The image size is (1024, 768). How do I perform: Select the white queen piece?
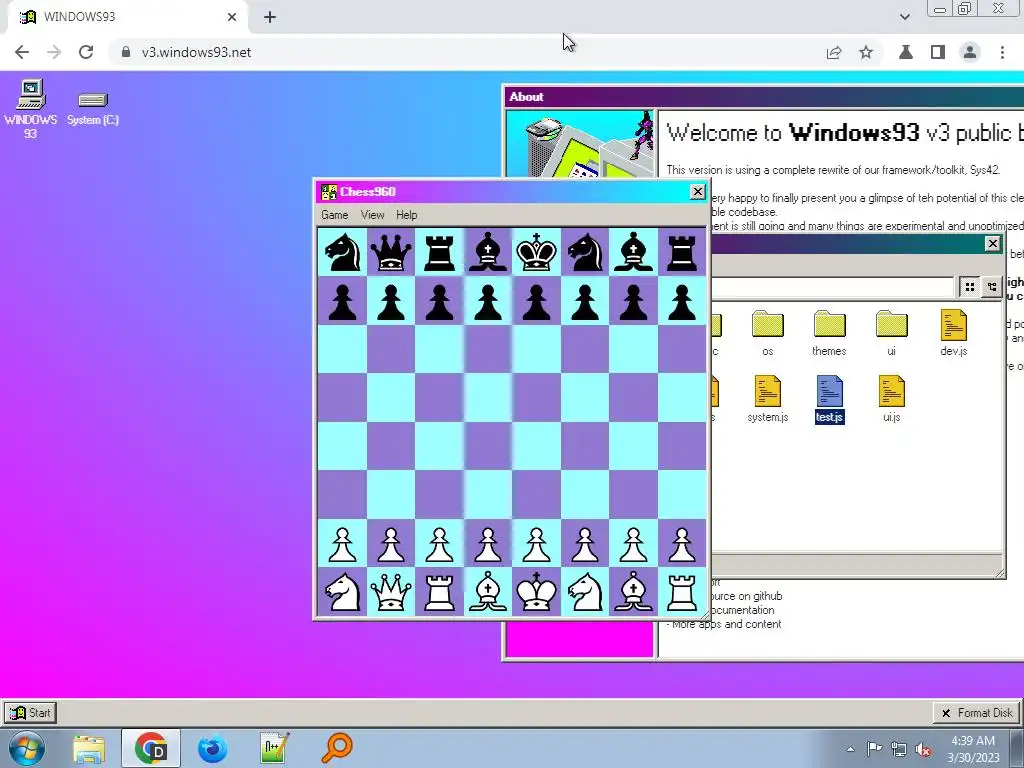(391, 592)
